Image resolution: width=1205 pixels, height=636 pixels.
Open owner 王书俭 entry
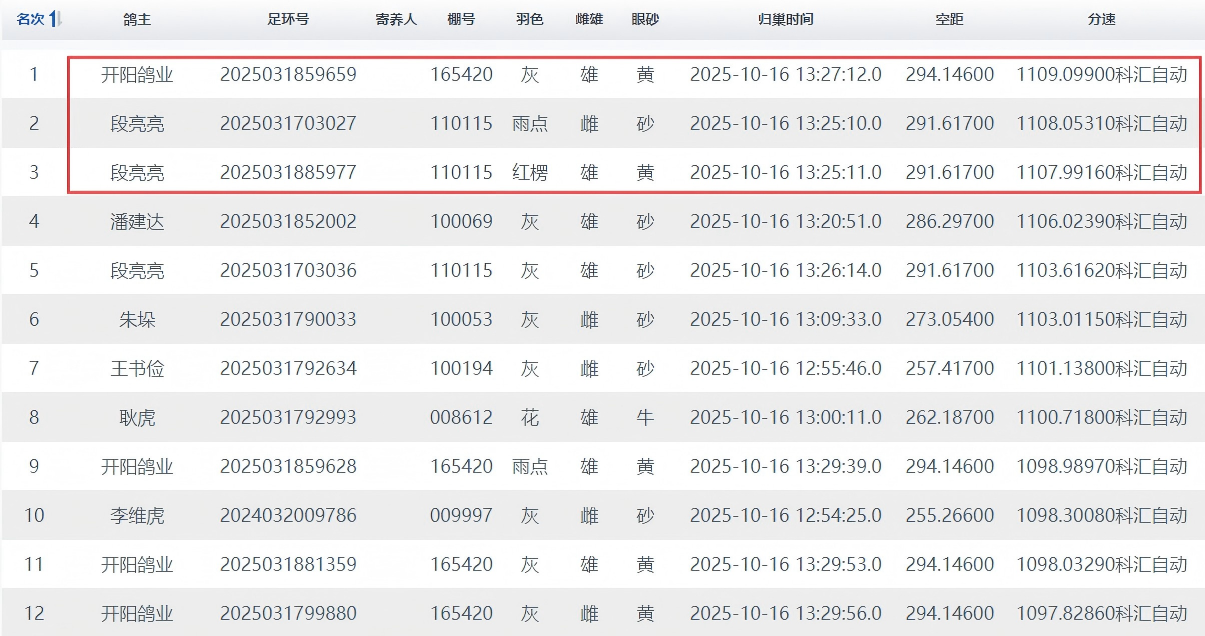[x=137, y=369]
